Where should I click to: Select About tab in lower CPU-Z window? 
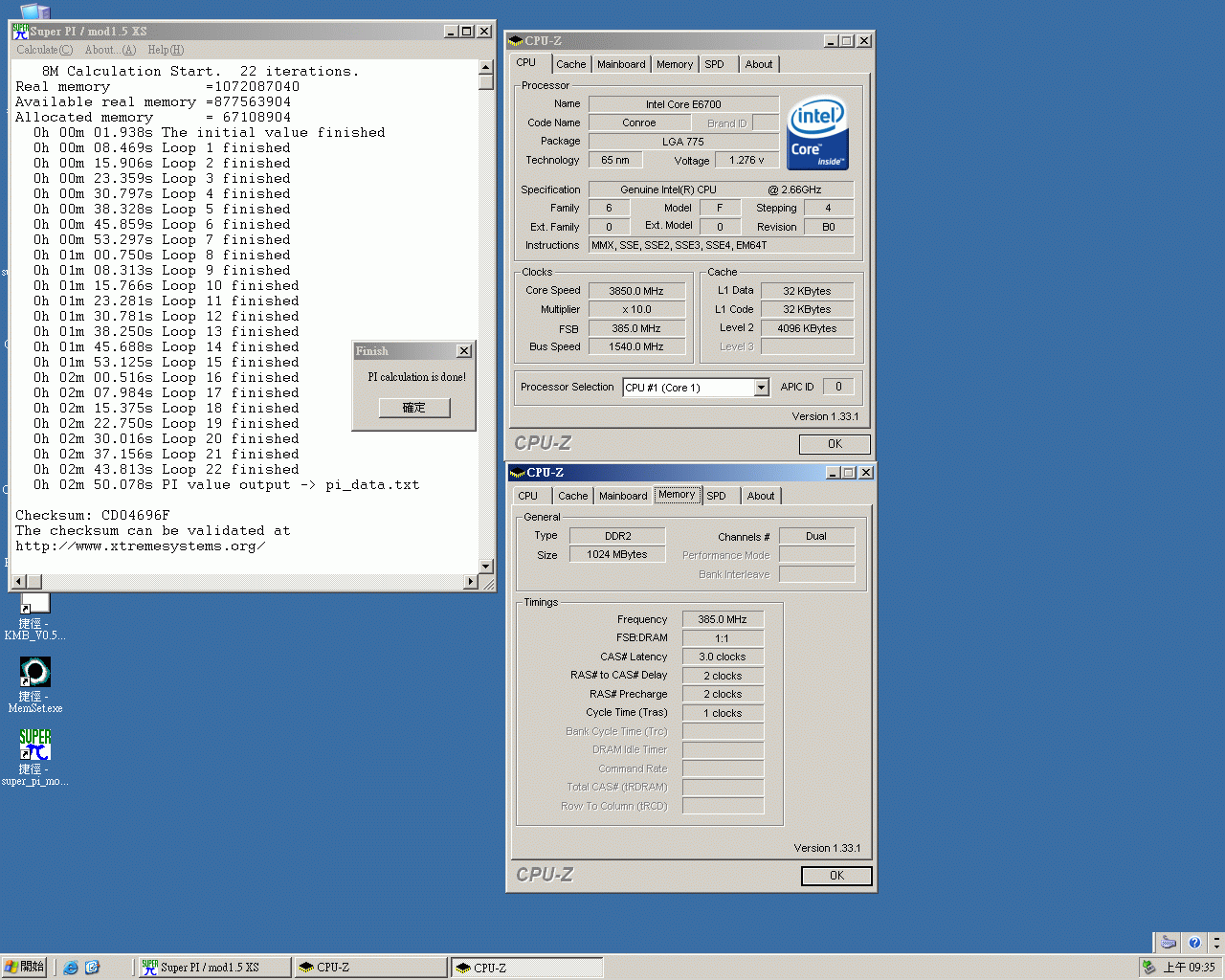[x=761, y=496]
